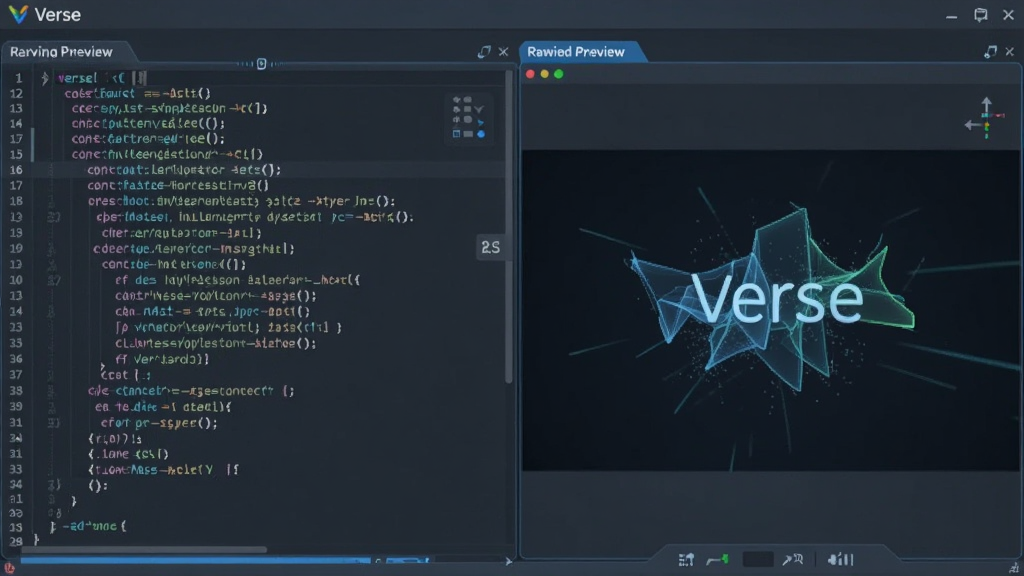Click the small icon at bottom-right corner
This screenshot has height=576, width=1024.
click(x=1014, y=569)
